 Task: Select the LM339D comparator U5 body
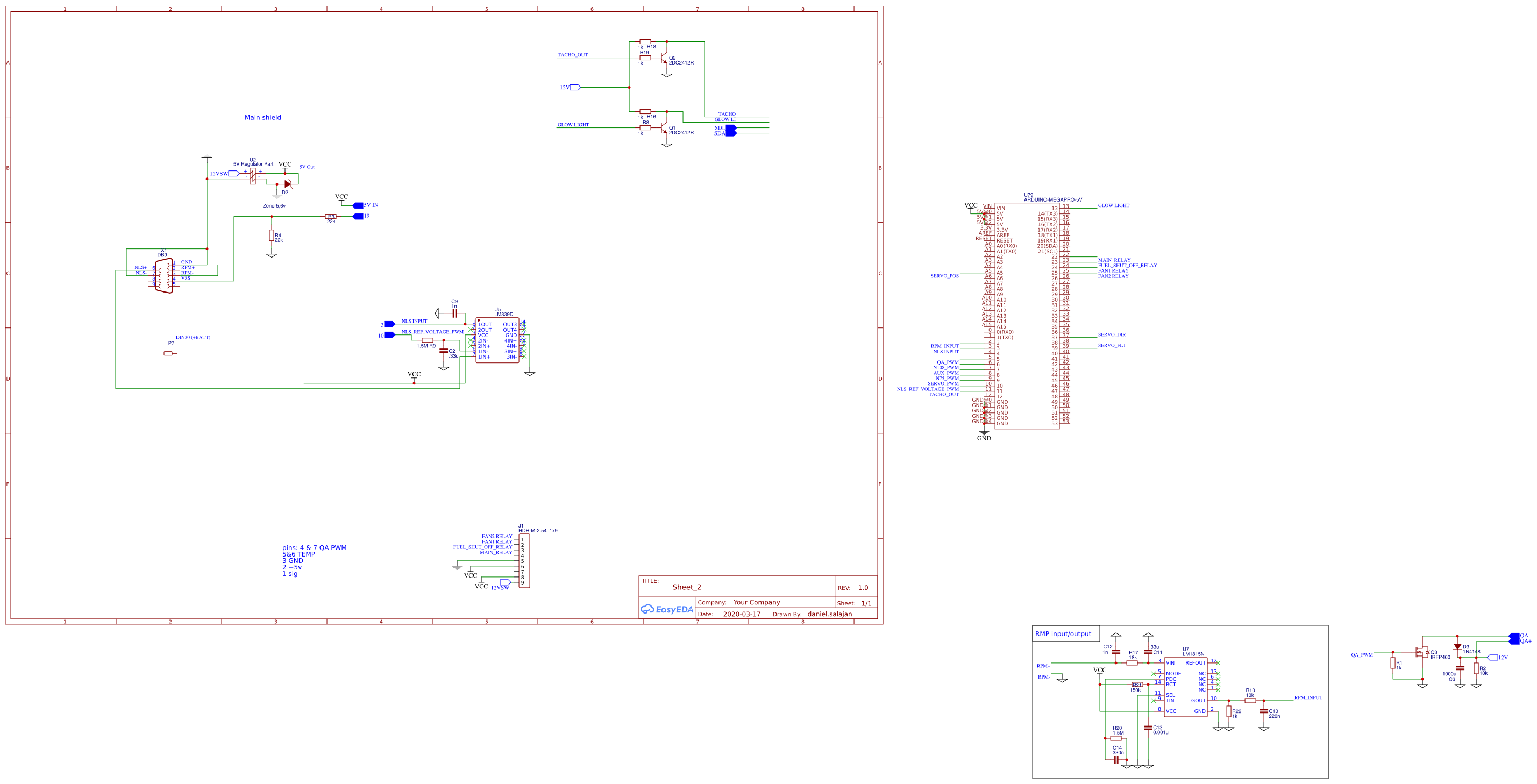[x=497, y=340]
